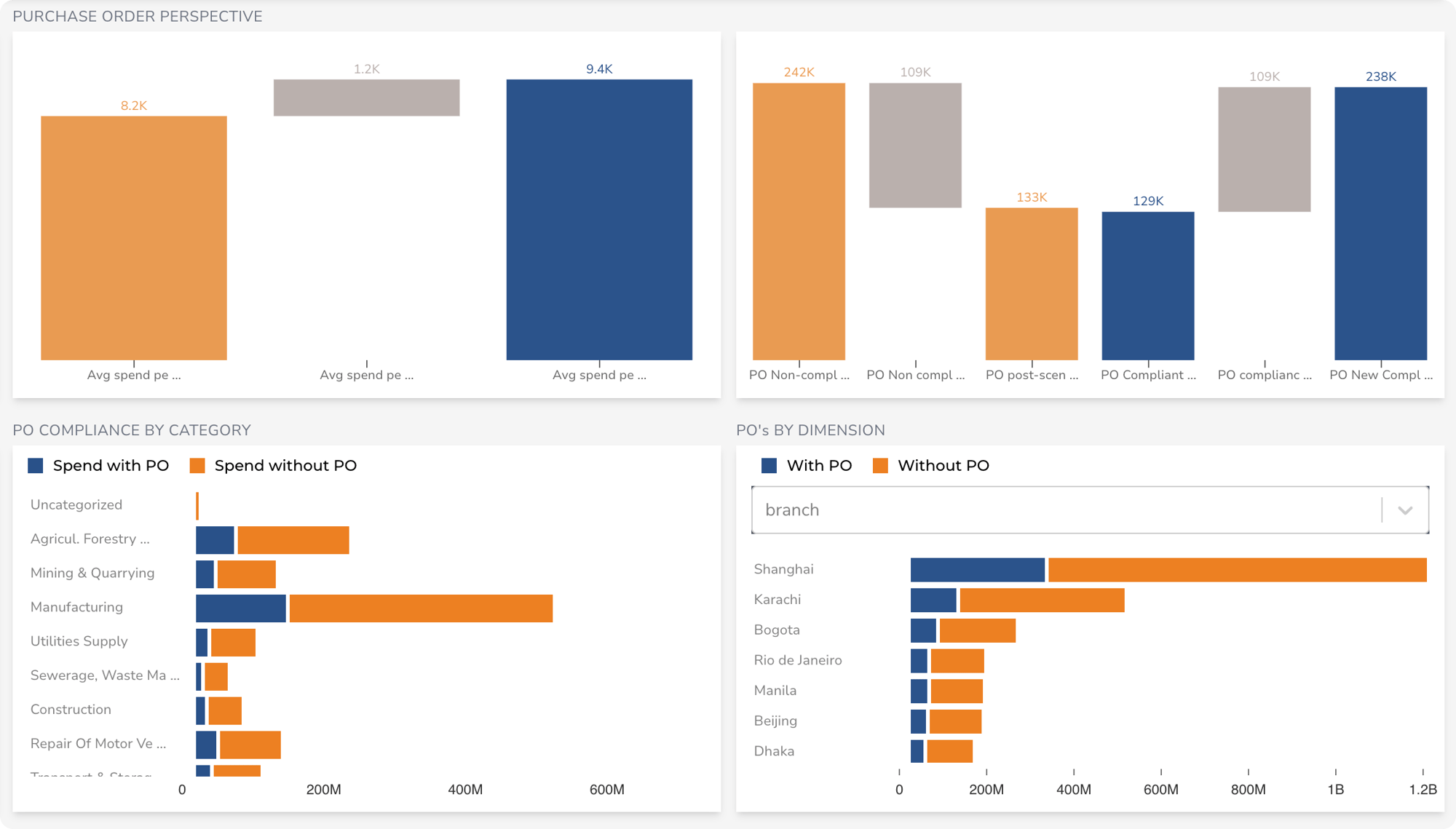Click the 'PO New Compl ...' axis label
The image size is (1456, 829).
coord(1381,375)
